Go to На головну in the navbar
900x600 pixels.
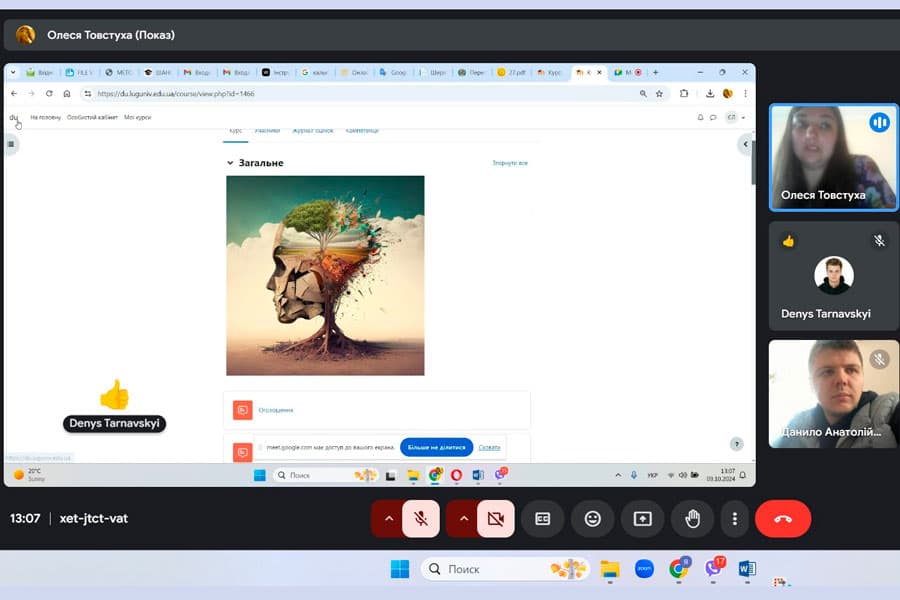(45, 117)
